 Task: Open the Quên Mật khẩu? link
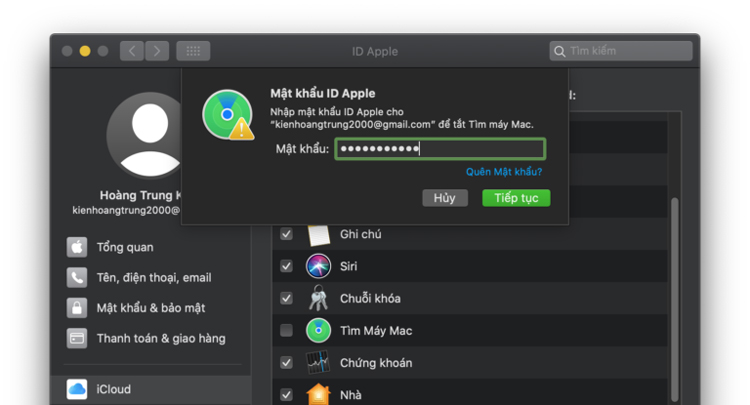click(x=504, y=172)
